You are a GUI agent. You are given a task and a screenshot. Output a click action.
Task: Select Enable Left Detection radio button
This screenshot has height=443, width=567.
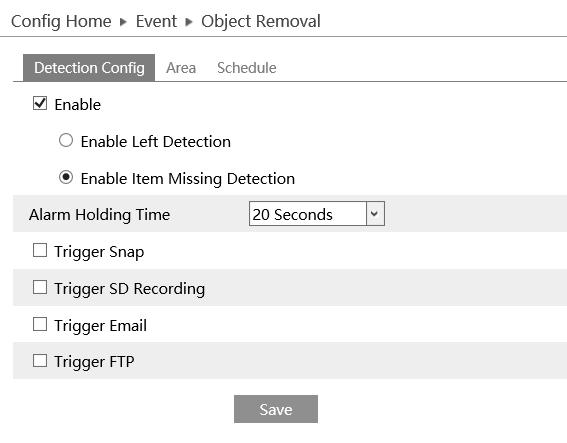click(x=66, y=140)
